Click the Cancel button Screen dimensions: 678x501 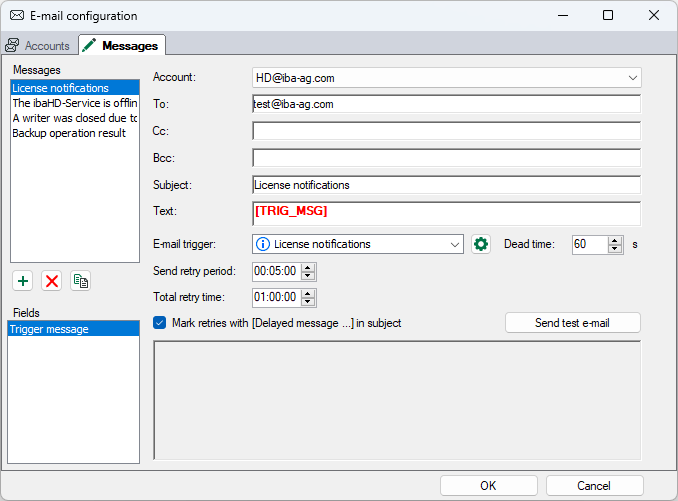(594, 486)
